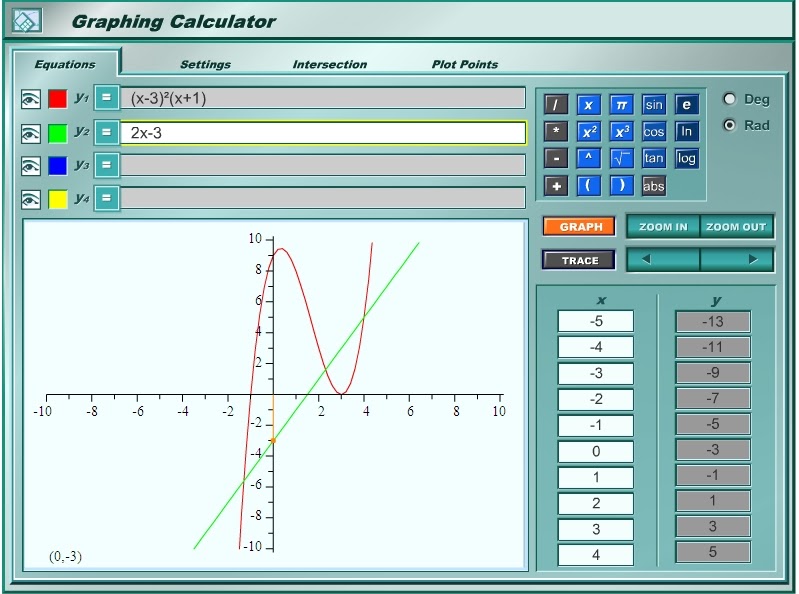Insert the cos function key

click(654, 131)
